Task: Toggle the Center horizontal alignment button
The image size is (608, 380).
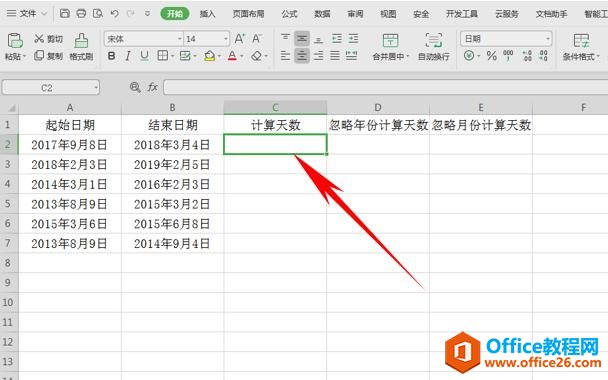Action: point(302,56)
